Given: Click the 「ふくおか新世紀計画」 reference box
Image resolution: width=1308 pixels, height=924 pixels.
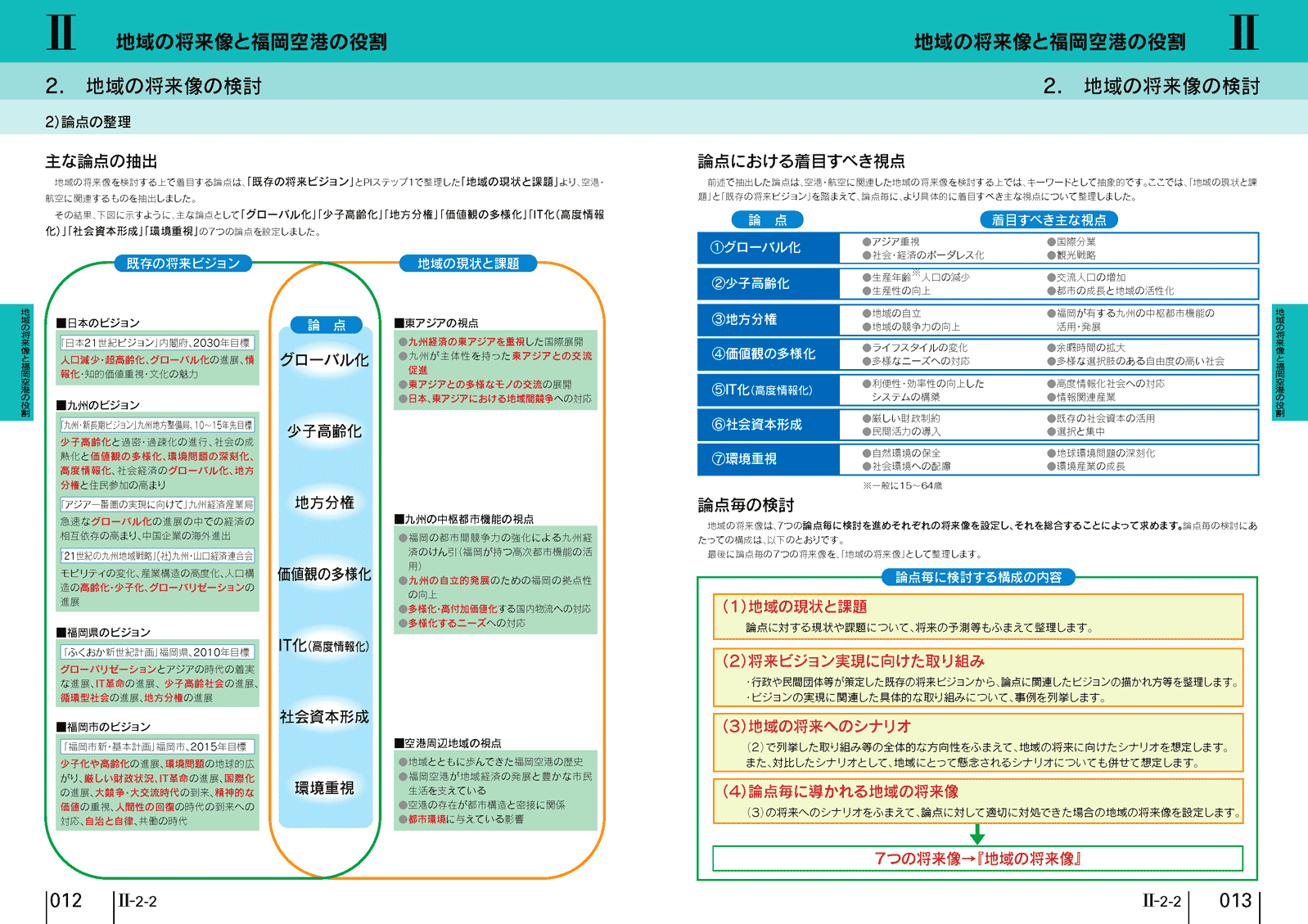Looking at the screenshot, I should (157, 652).
